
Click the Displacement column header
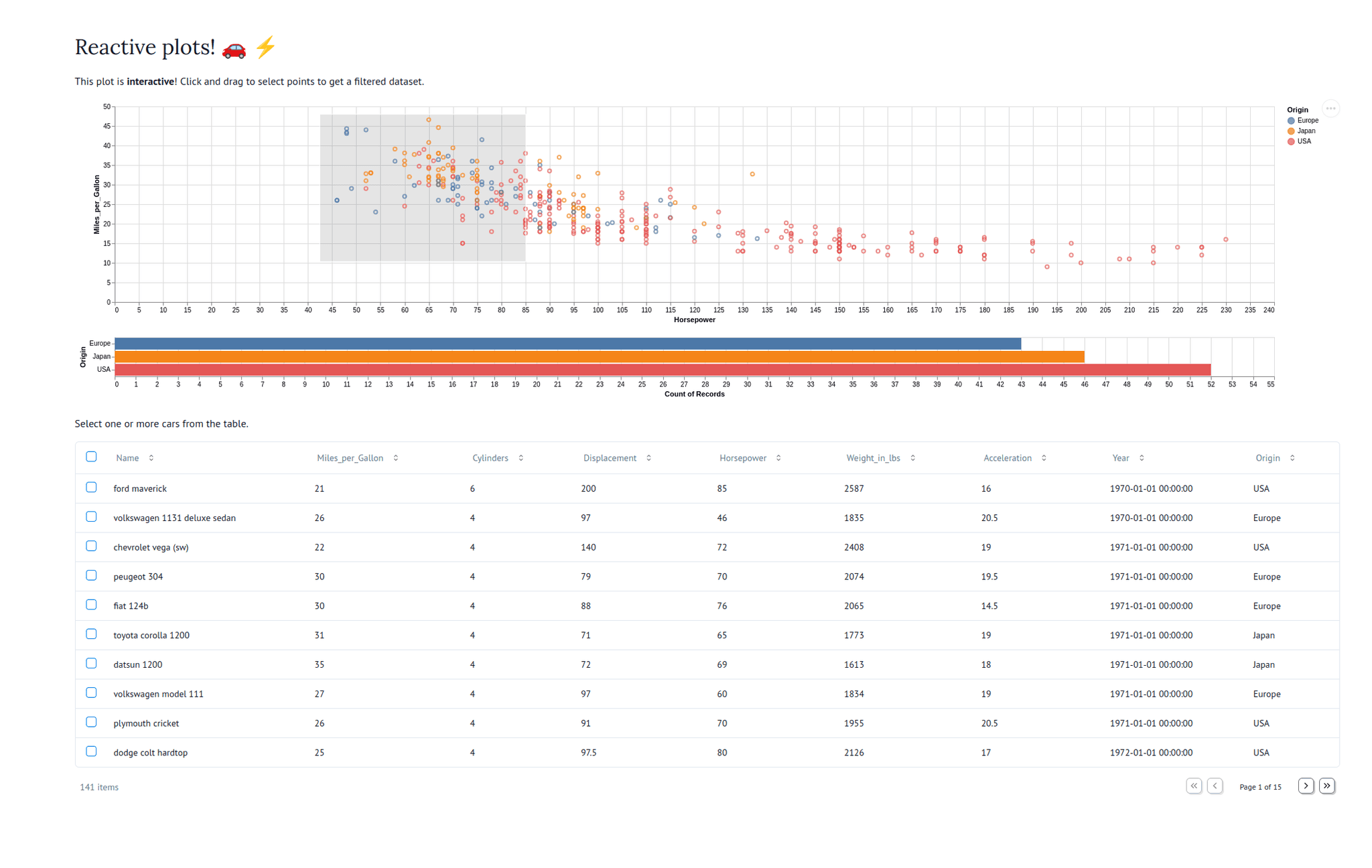tap(610, 458)
